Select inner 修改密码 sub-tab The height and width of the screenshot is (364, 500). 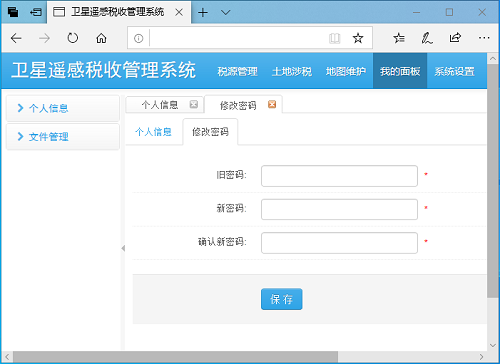pos(210,132)
